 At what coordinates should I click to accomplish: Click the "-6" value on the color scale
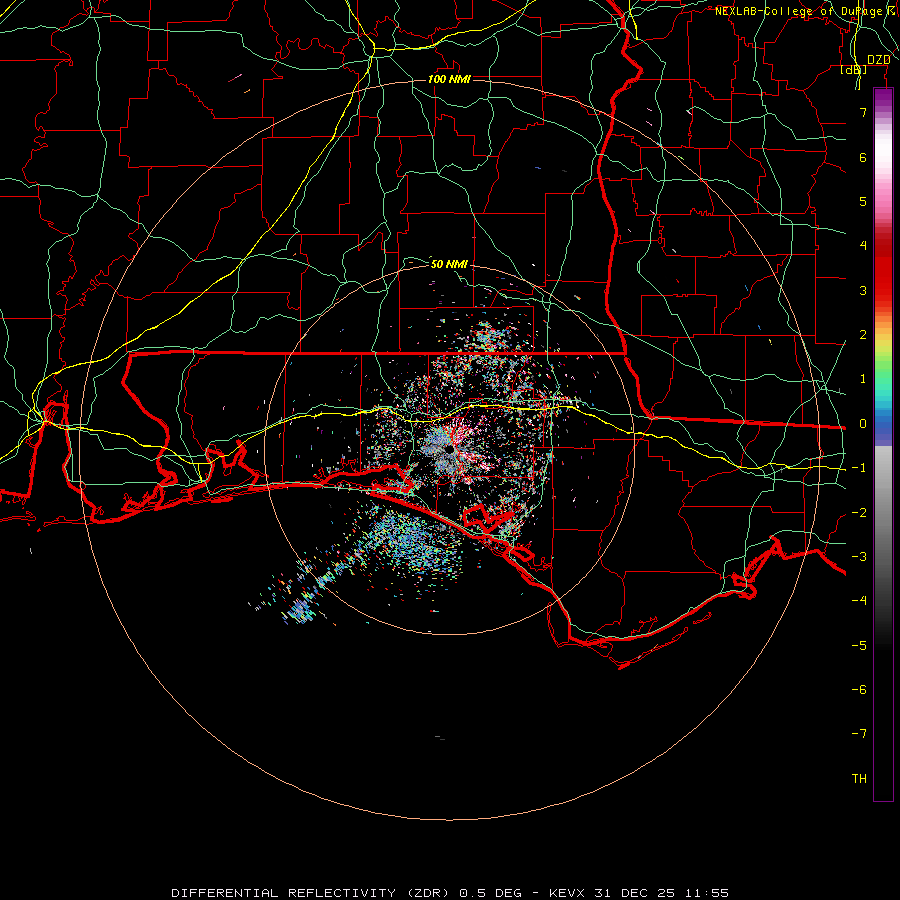coord(859,690)
